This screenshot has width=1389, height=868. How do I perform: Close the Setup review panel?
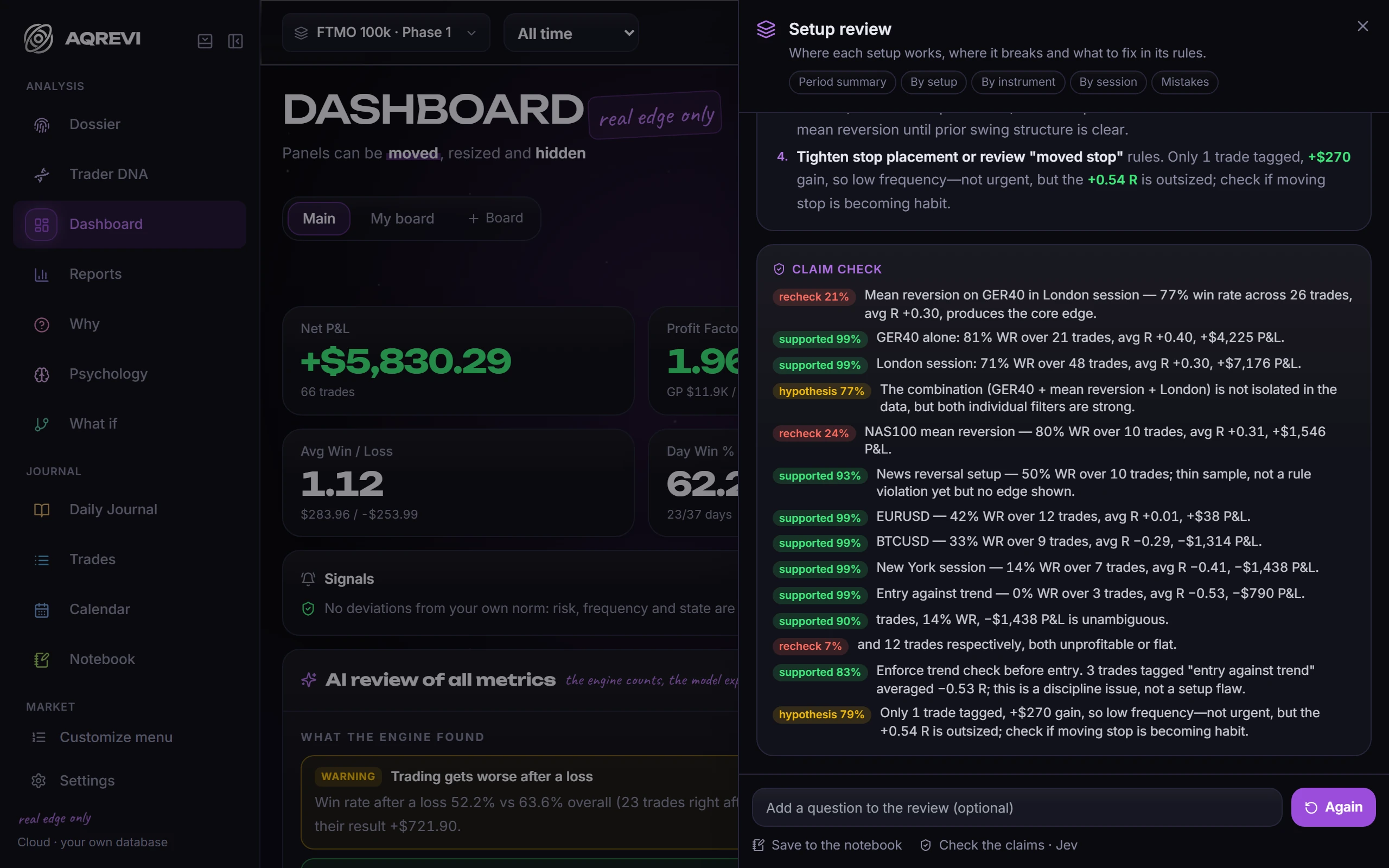(1362, 27)
